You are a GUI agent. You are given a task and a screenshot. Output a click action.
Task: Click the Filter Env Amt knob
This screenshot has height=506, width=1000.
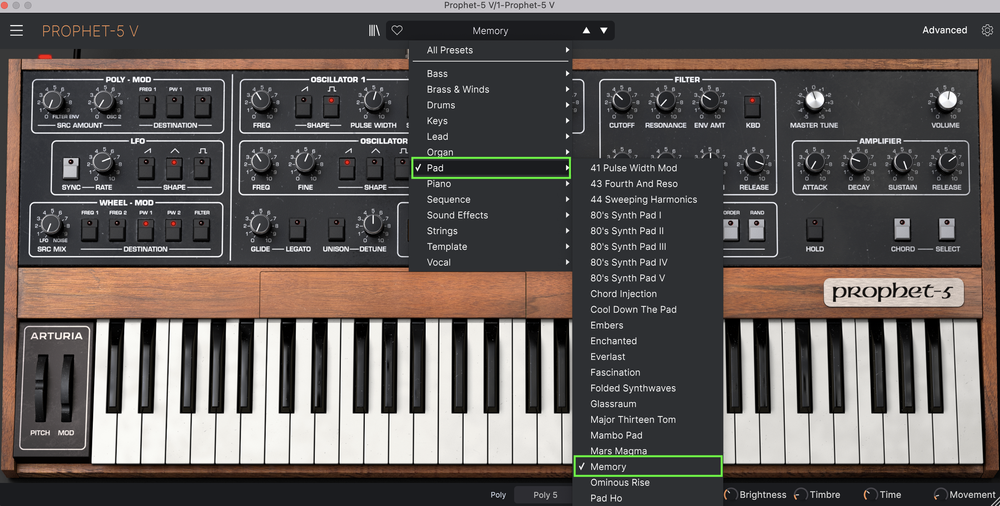(x=710, y=100)
